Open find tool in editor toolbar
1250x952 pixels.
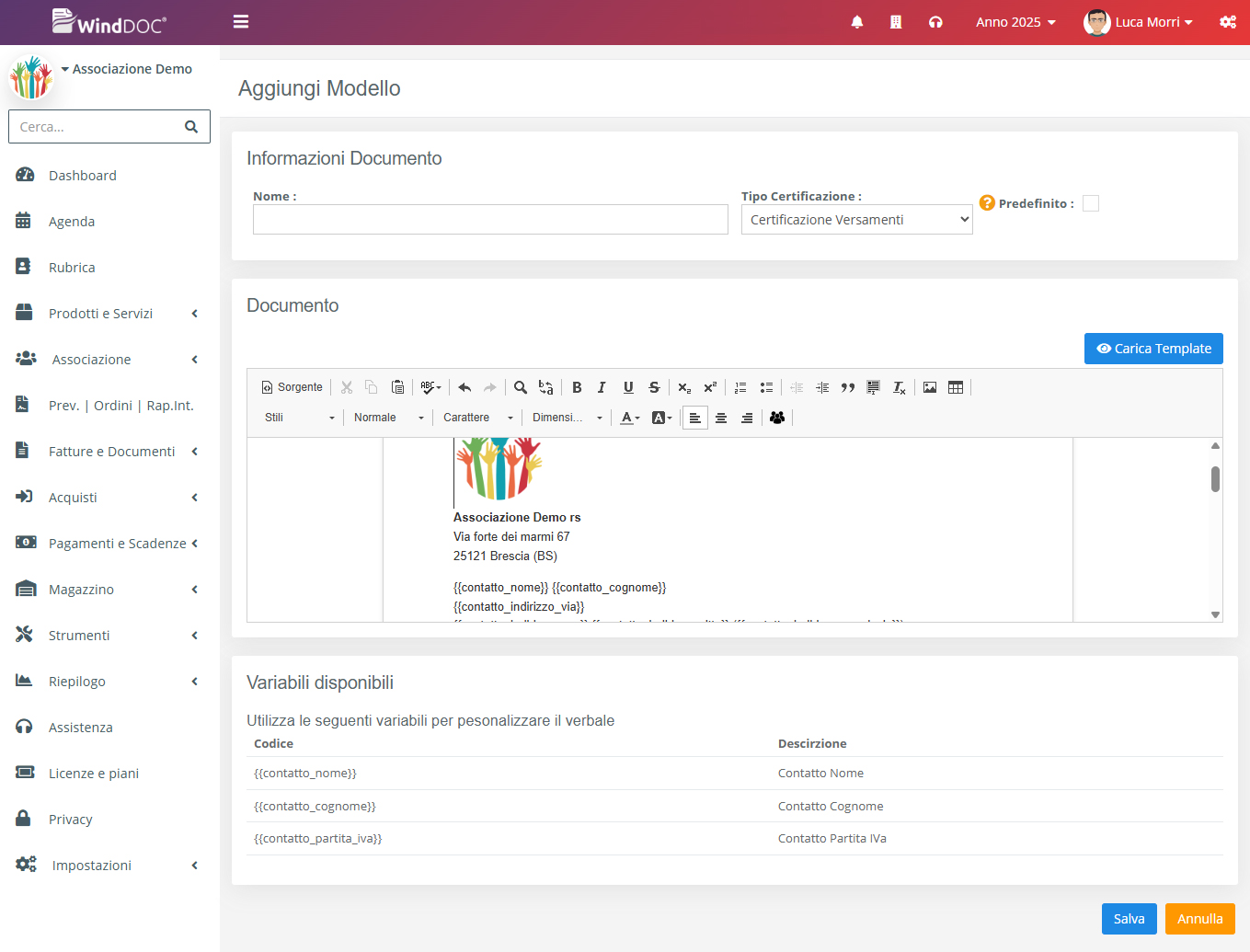pos(521,387)
